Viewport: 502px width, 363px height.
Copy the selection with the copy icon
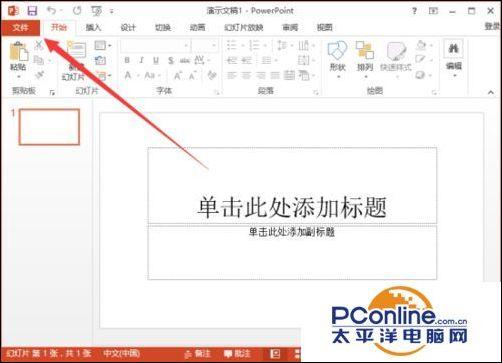click(x=39, y=60)
